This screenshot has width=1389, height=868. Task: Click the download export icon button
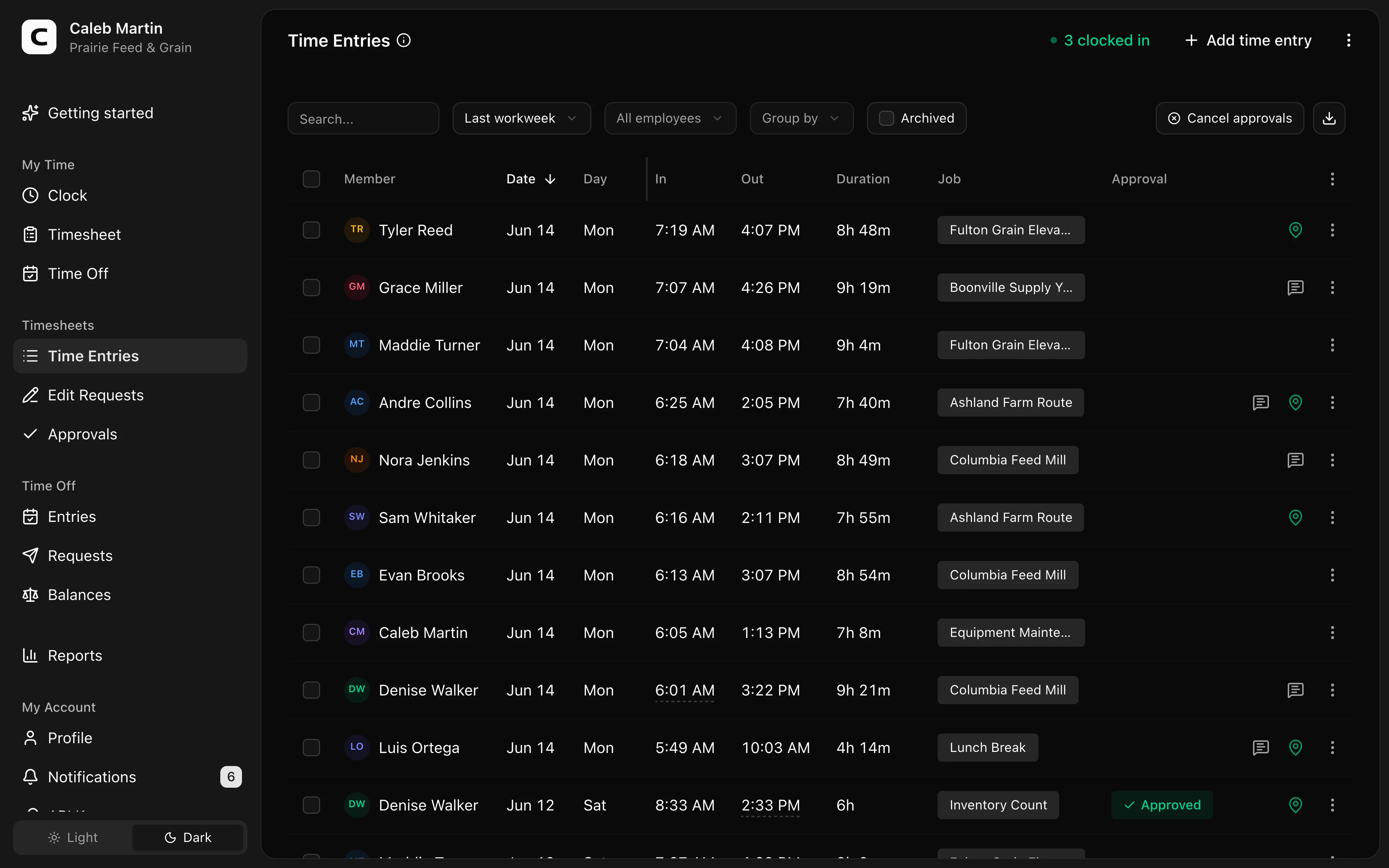tap(1329, 118)
